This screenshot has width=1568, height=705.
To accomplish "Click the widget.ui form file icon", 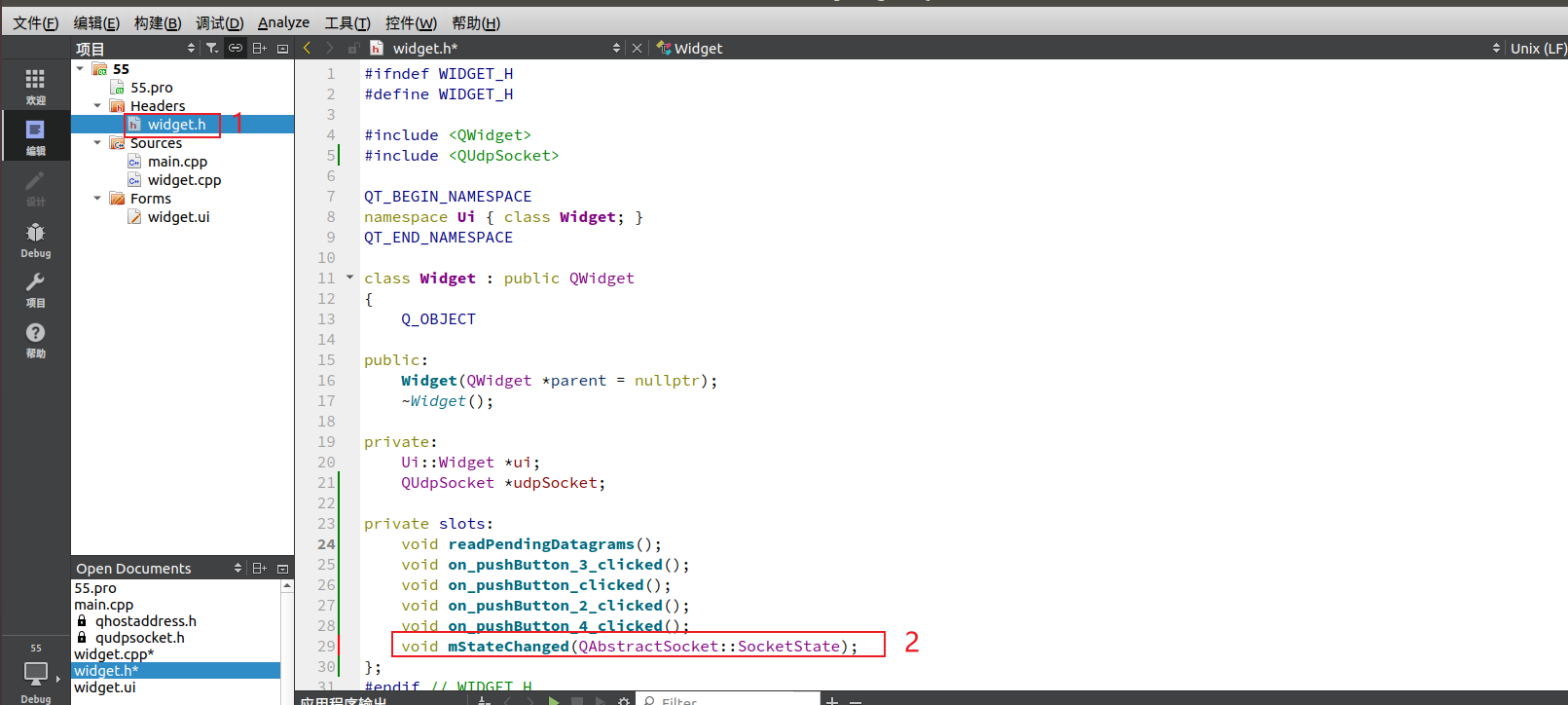I will click(x=134, y=217).
